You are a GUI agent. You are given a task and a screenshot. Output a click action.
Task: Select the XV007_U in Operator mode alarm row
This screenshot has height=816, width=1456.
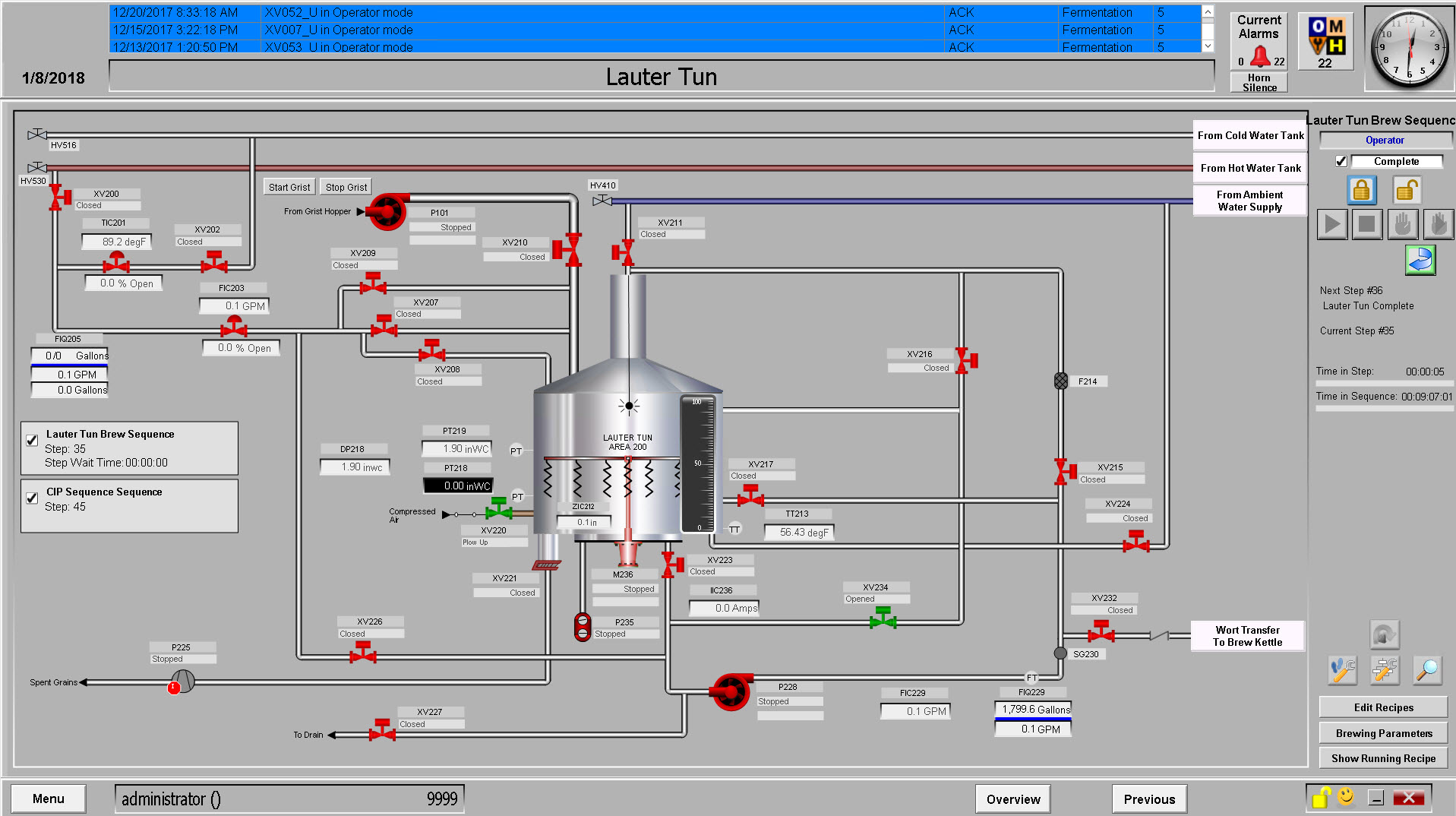tap(655, 30)
